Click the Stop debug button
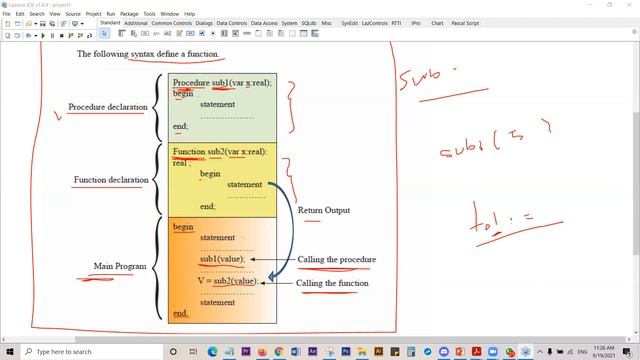 pyautogui.click(x=62, y=36)
